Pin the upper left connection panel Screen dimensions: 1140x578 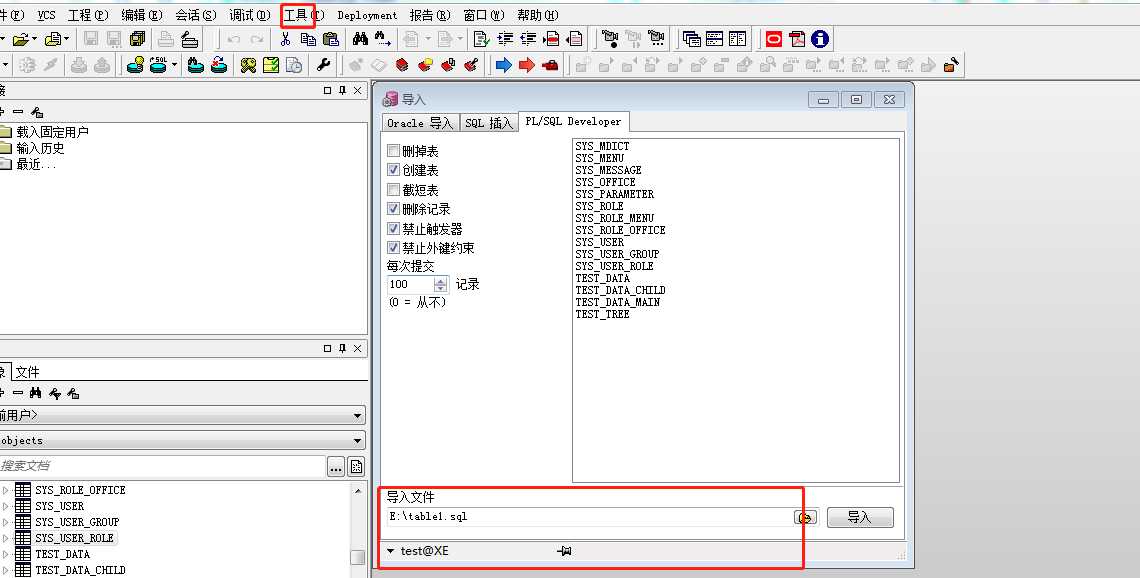point(342,90)
